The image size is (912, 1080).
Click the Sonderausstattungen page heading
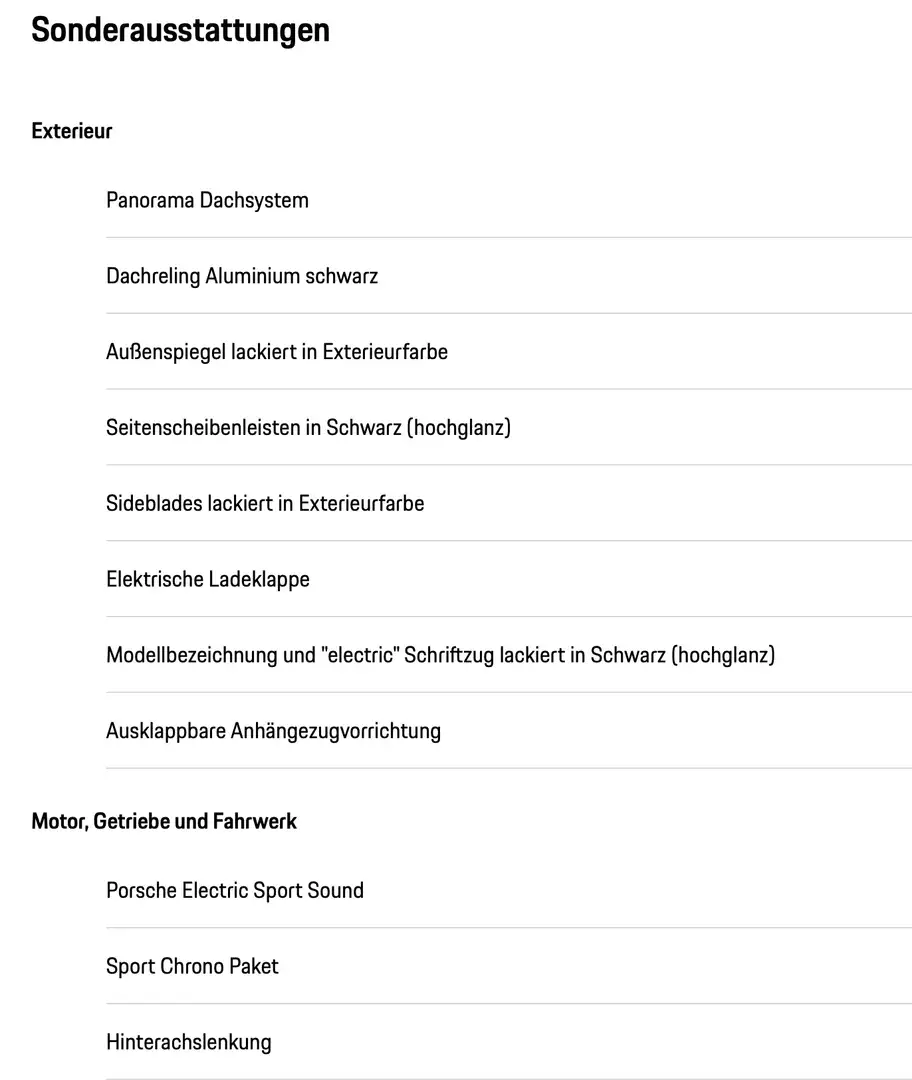[180, 30]
